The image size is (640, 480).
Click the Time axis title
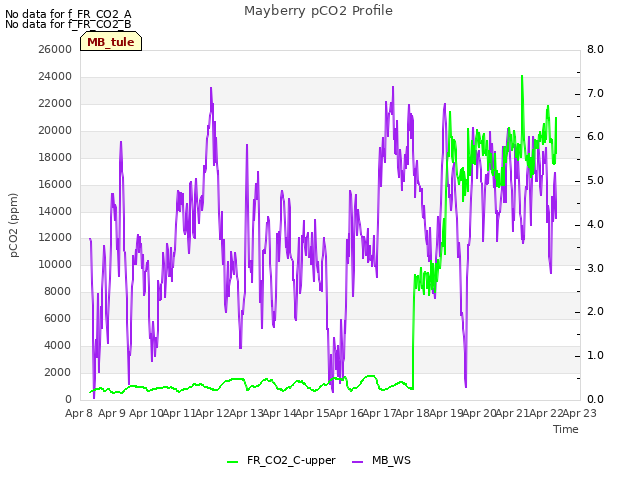point(566,429)
